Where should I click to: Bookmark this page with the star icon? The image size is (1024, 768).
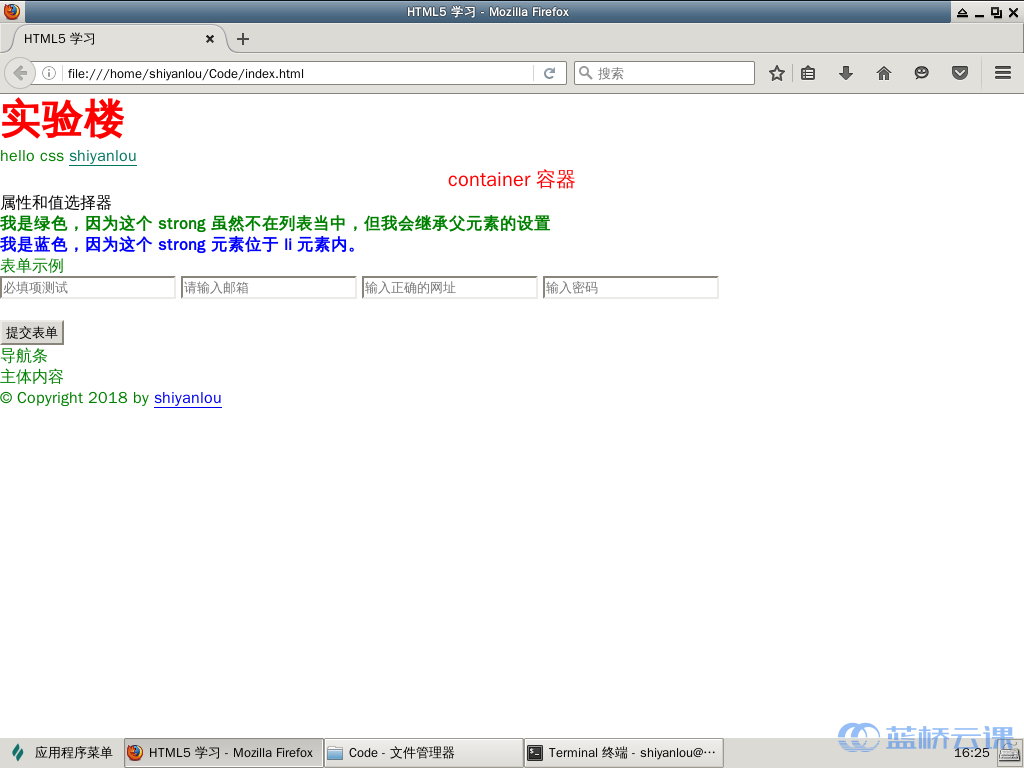pos(776,73)
